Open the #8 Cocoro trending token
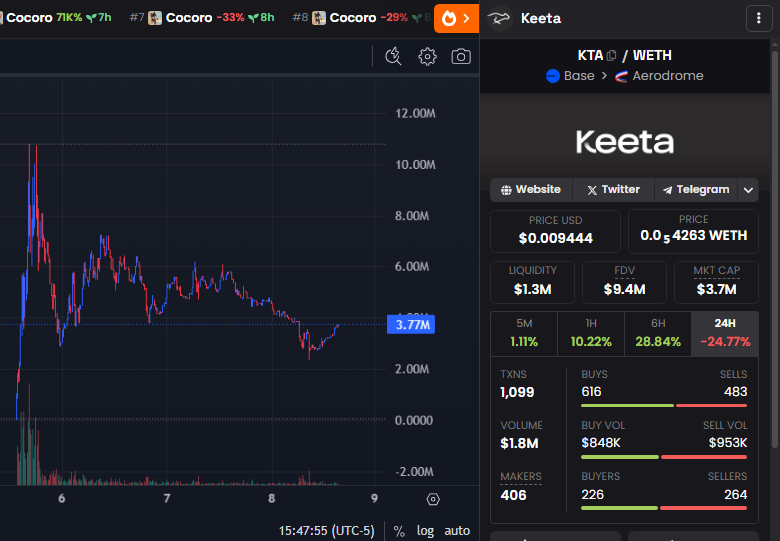780x541 pixels. (x=362, y=18)
